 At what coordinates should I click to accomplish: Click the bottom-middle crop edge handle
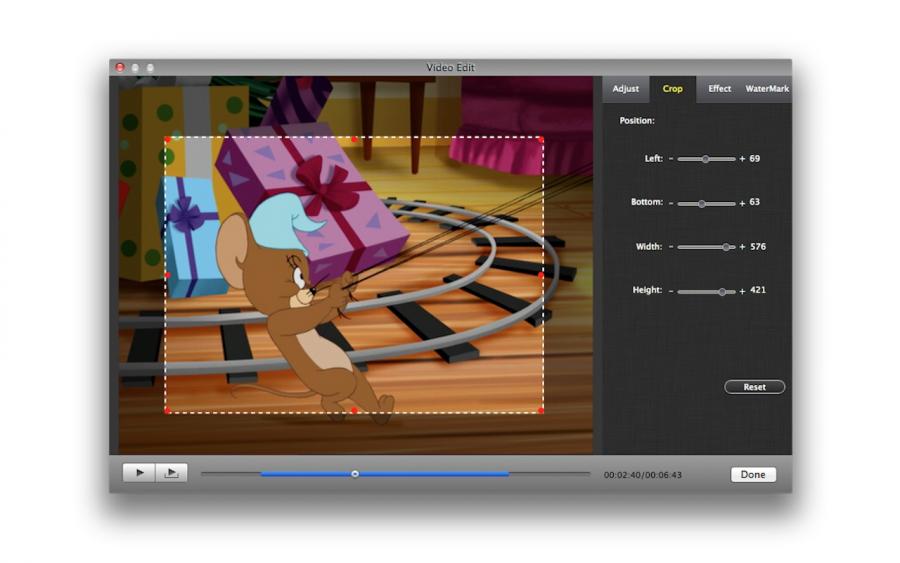click(355, 410)
